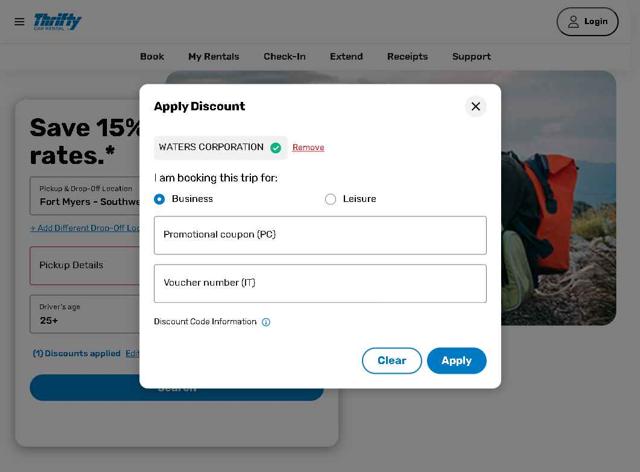Click the Promotional coupon (PC) field
The height and width of the screenshot is (472, 640).
(320, 235)
